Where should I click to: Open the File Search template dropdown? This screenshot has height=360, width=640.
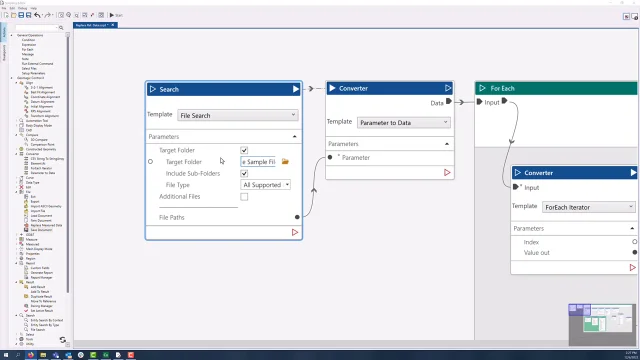[x=238, y=116]
